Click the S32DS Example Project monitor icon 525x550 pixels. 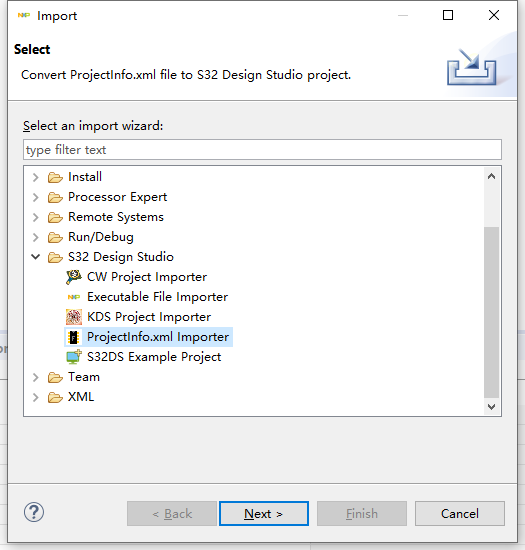click(x=74, y=357)
